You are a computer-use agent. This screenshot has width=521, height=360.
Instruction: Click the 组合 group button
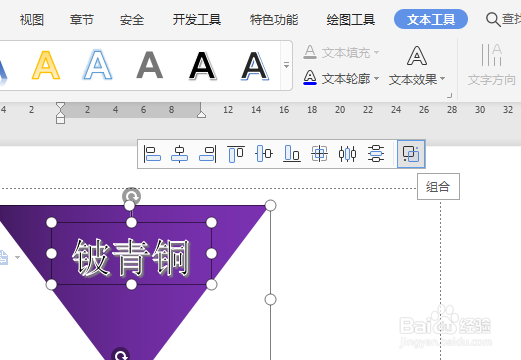click(x=411, y=154)
